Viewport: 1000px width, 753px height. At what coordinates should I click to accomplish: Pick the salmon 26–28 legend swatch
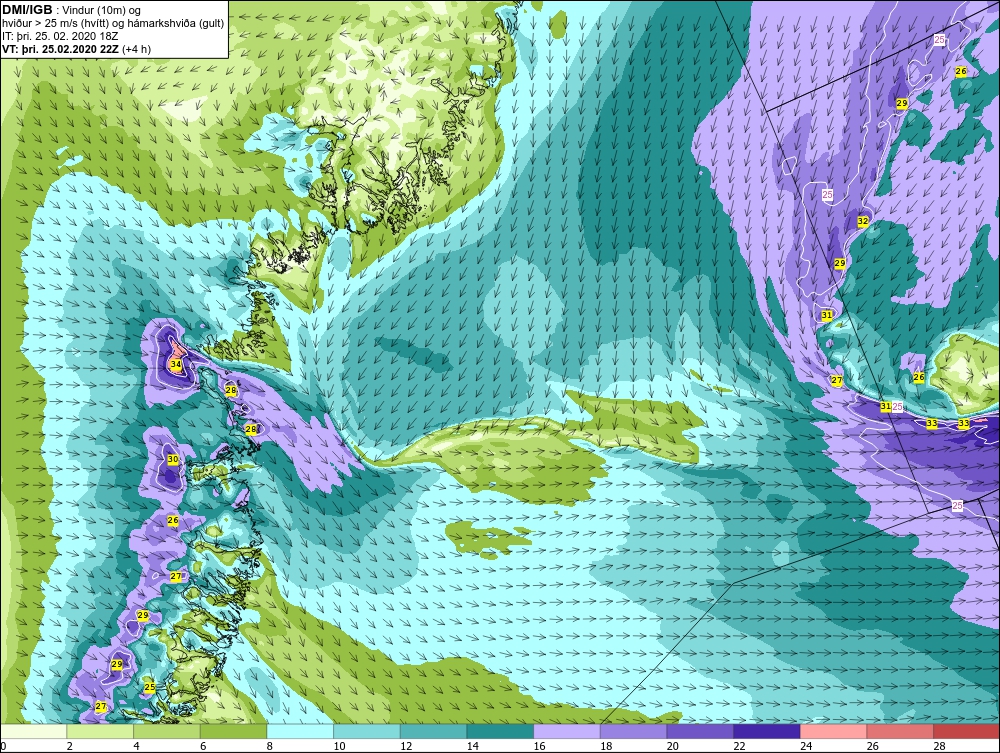[899, 731]
